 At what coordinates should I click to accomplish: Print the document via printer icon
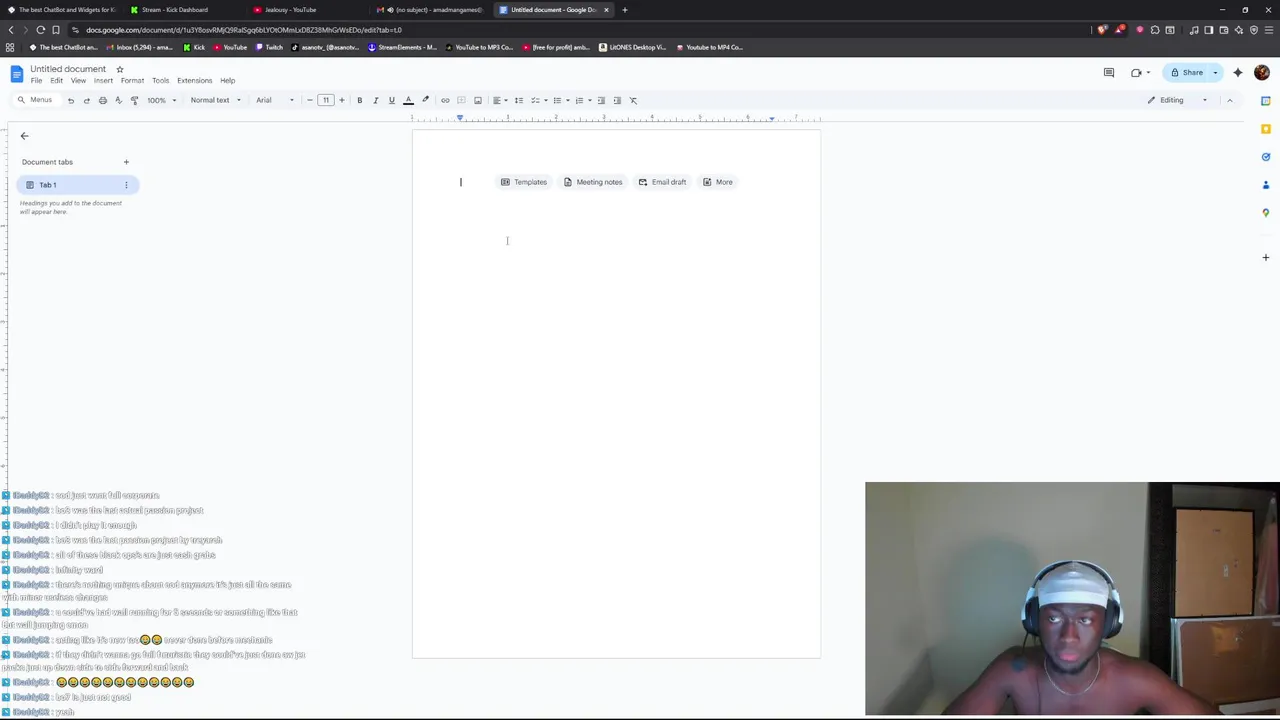tap(102, 100)
